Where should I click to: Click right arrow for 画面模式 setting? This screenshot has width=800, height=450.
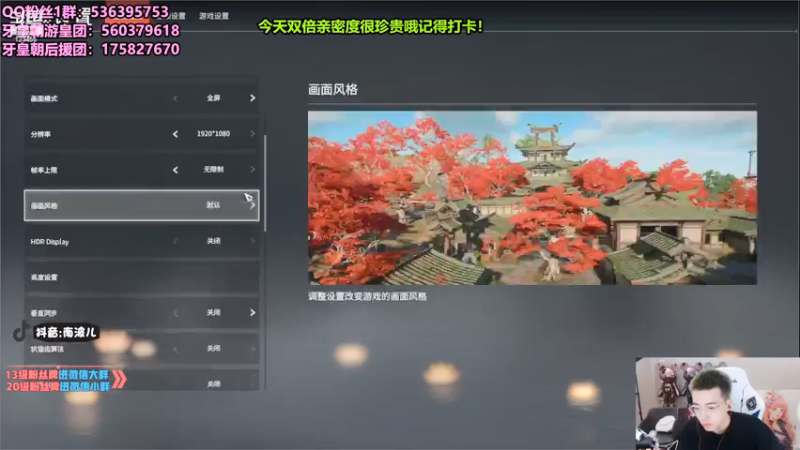pyautogui.click(x=253, y=98)
